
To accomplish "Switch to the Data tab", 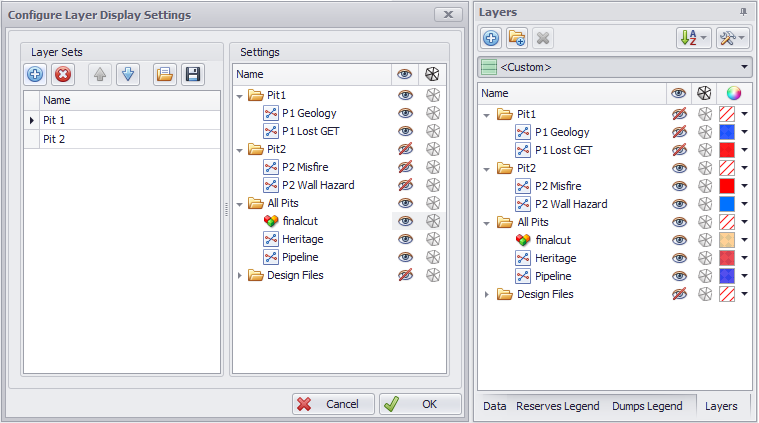I will [x=494, y=406].
